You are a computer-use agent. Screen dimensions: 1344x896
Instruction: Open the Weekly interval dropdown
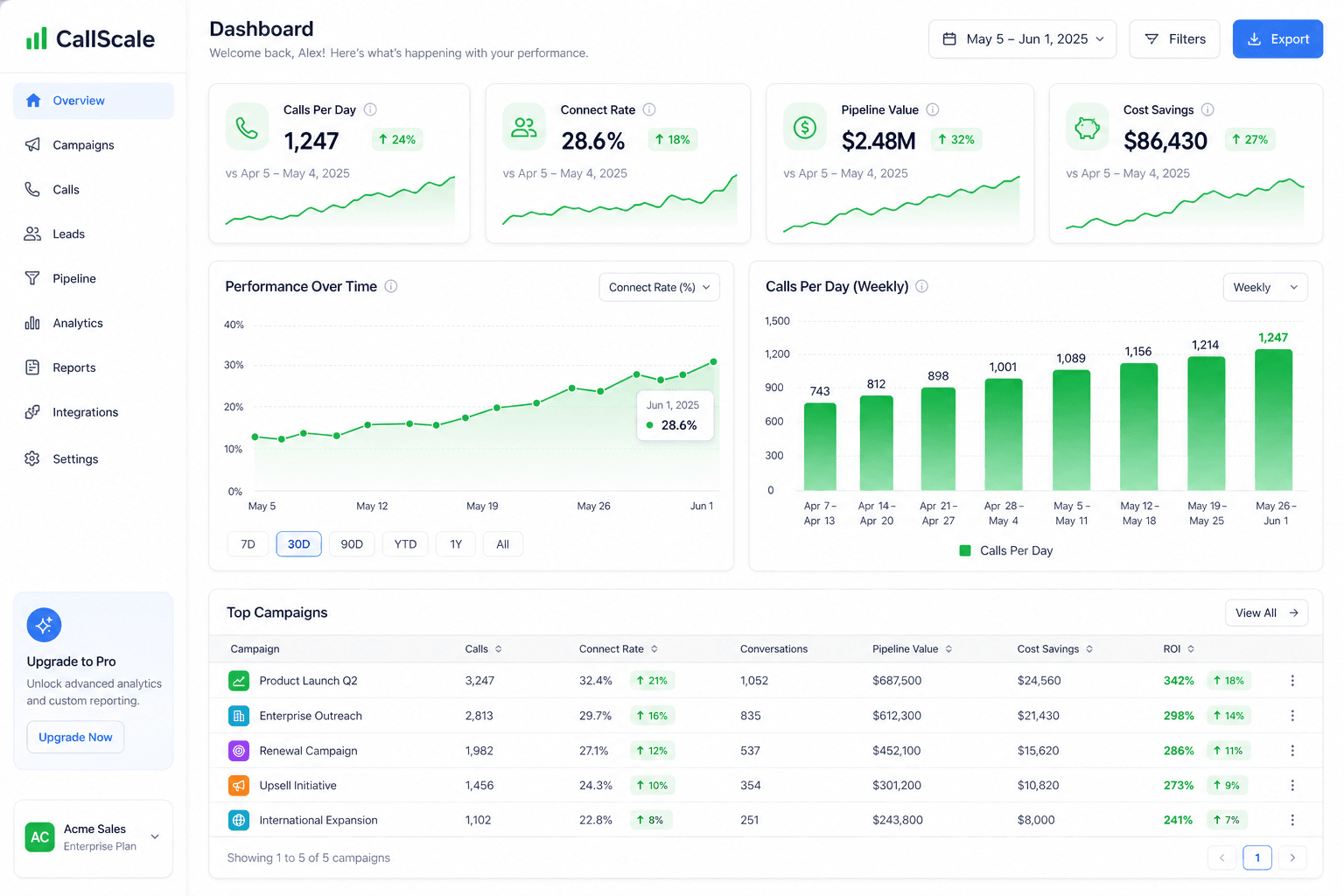[1265, 287]
